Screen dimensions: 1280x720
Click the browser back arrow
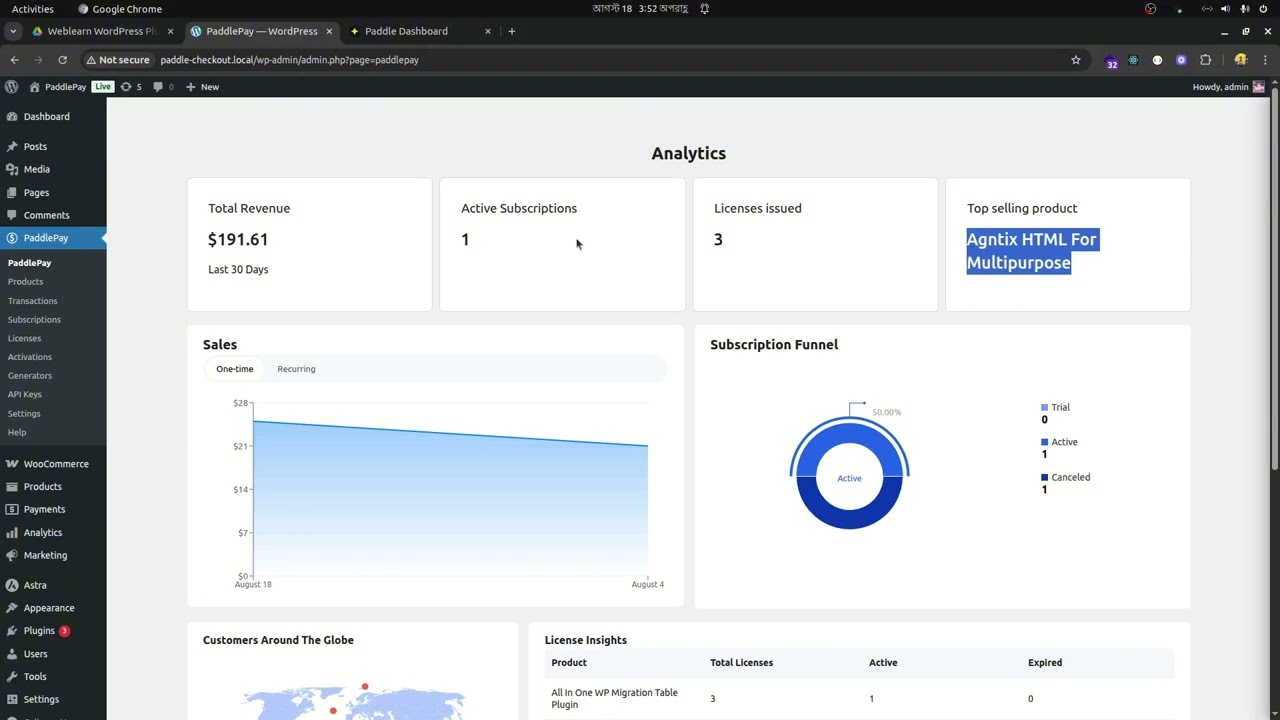pos(14,60)
